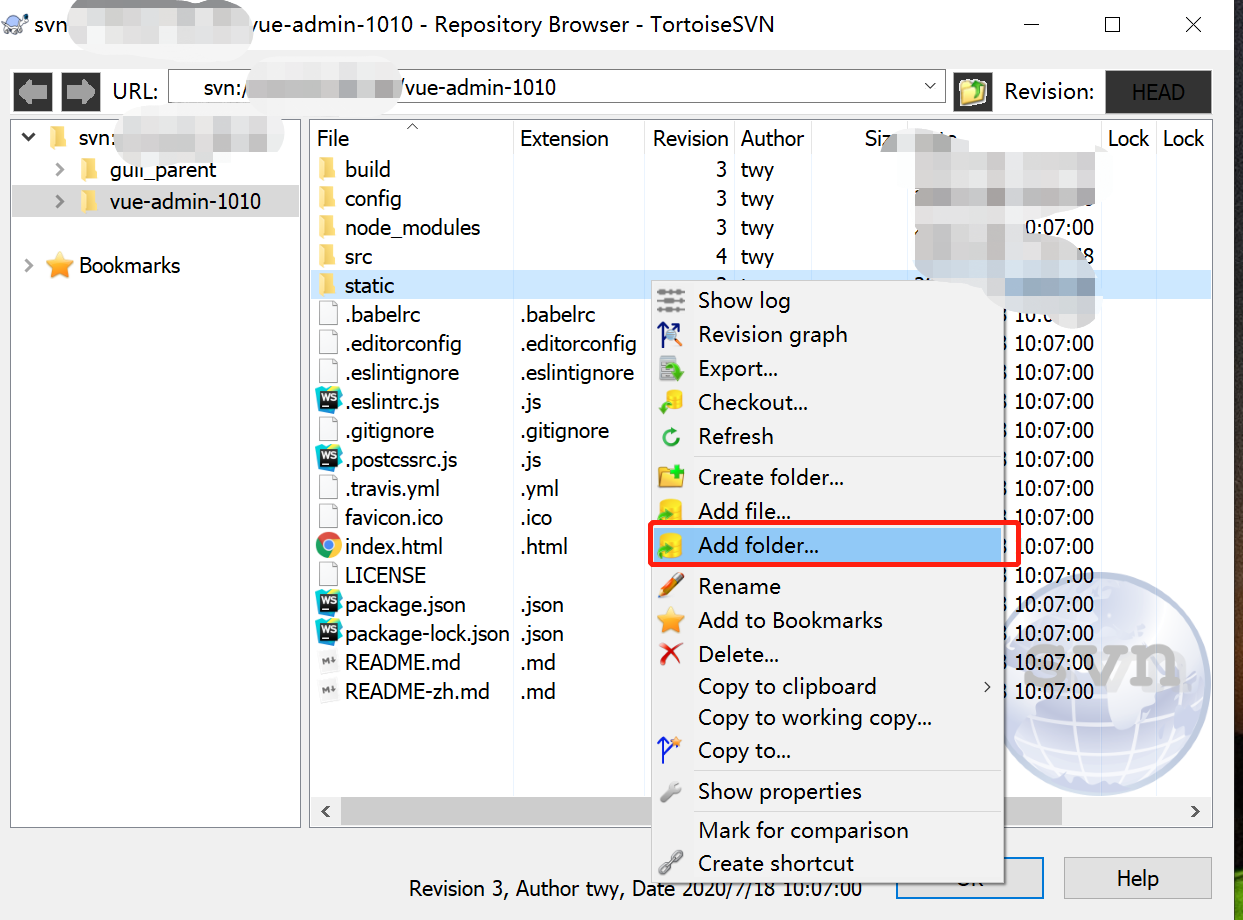The height and width of the screenshot is (920, 1243).
Task: Choose Add folder... from context menu
Action: (827, 545)
